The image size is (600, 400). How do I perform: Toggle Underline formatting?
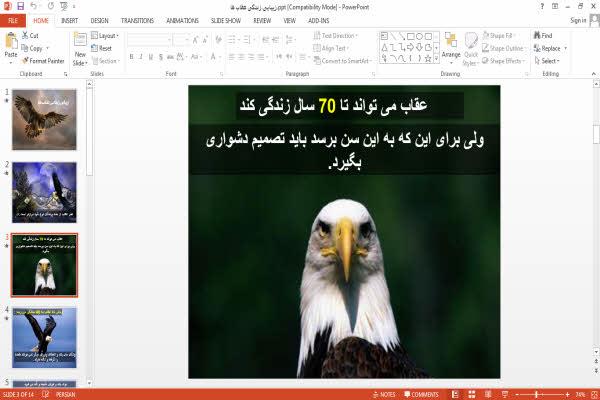[150, 57]
